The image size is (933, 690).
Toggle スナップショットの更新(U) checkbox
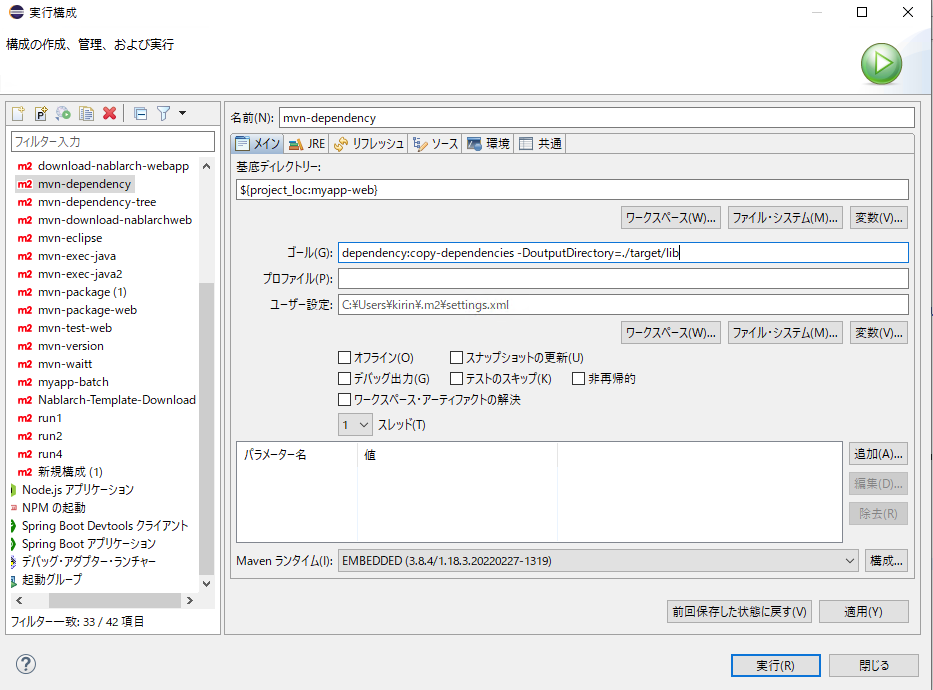pyautogui.click(x=456, y=357)
